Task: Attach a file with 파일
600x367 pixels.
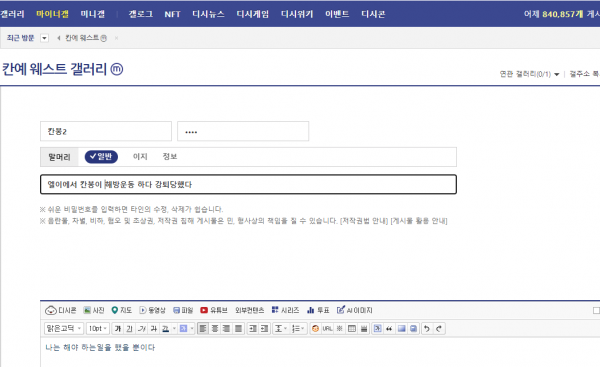Action: click(183, 310)
